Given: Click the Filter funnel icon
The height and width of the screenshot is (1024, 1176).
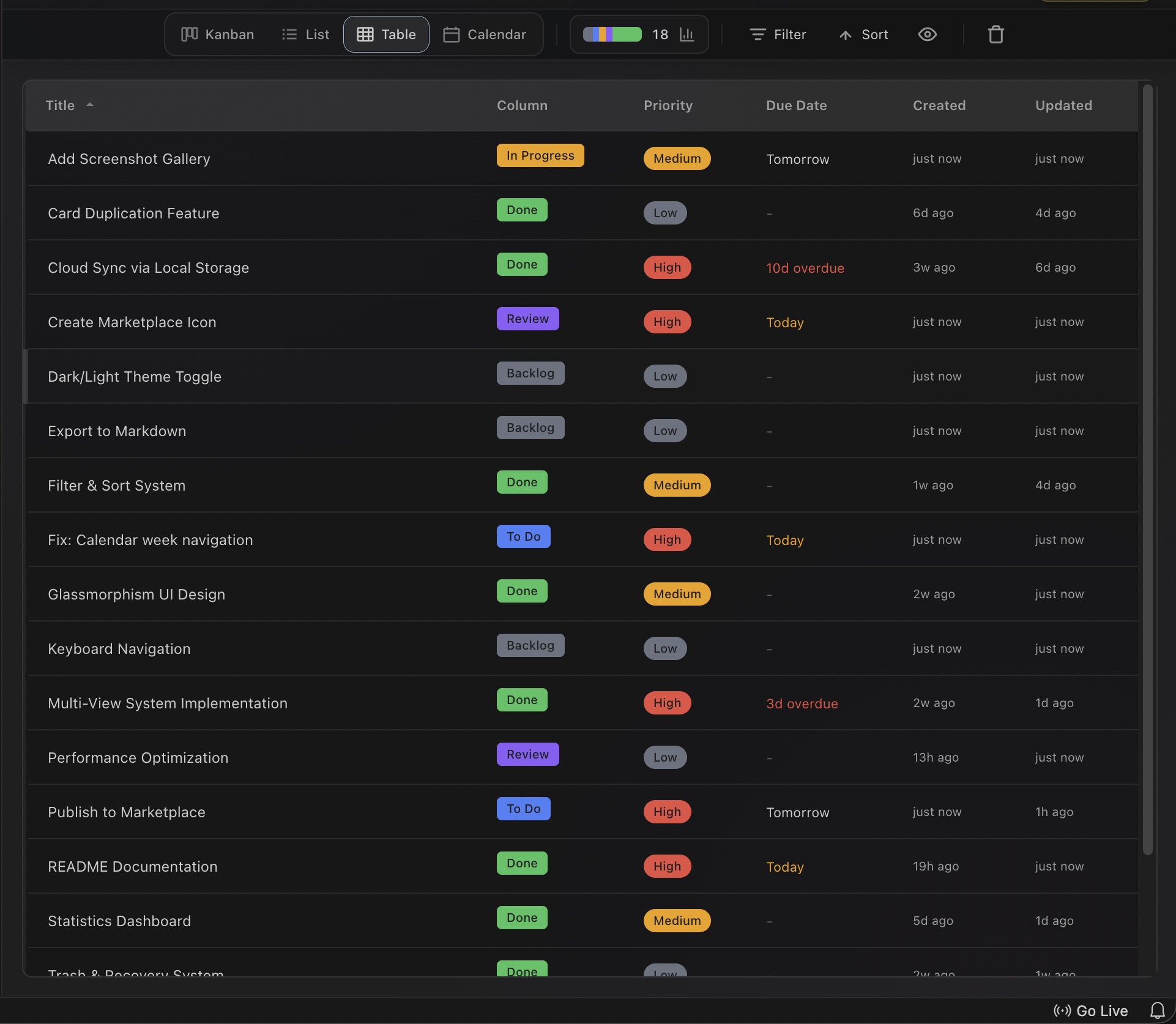Looking at the screenshot, I should click(757, 34).
